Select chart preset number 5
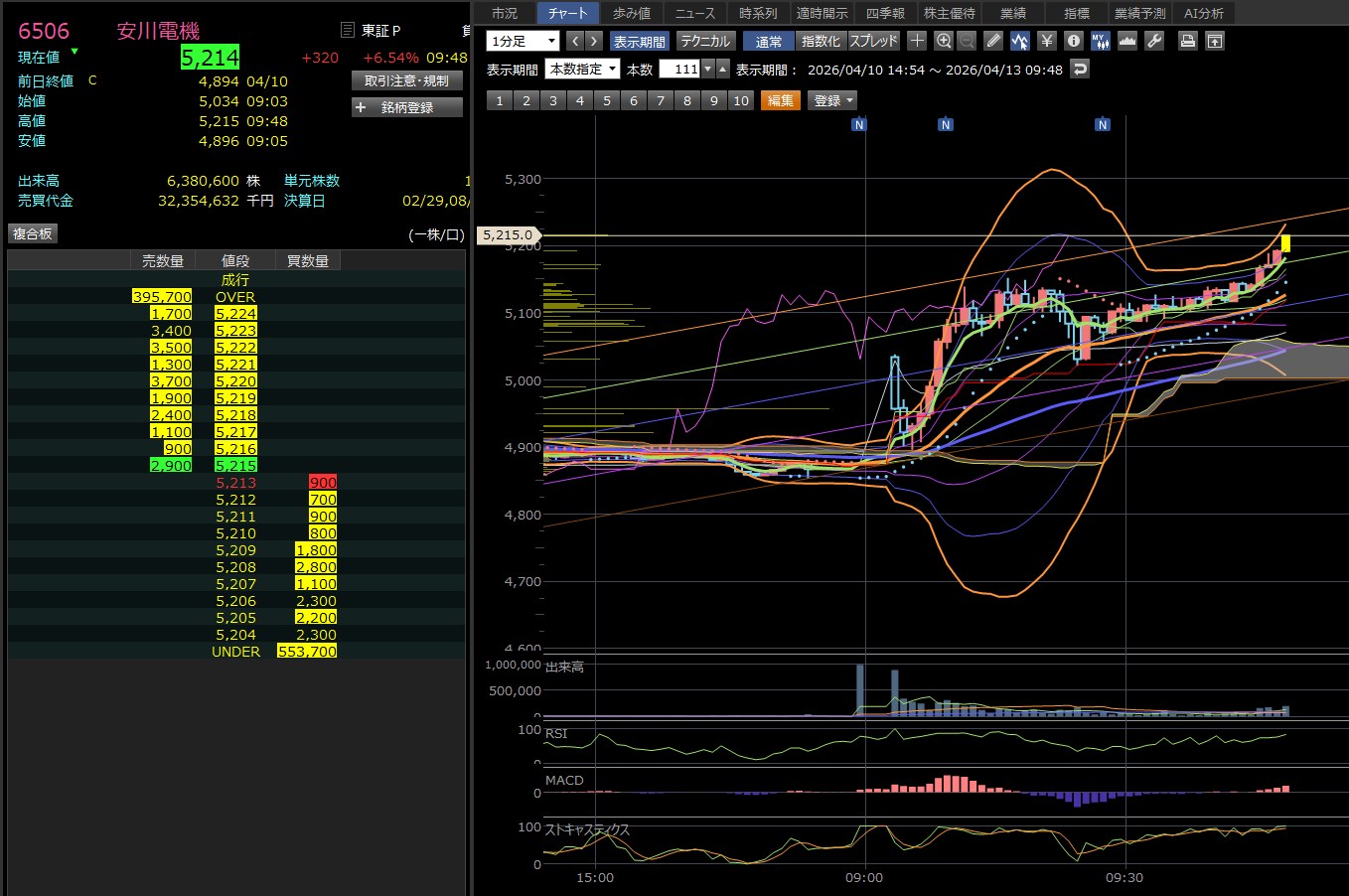The width and height of the screenshot is (1349, 896). pos(607,100)
